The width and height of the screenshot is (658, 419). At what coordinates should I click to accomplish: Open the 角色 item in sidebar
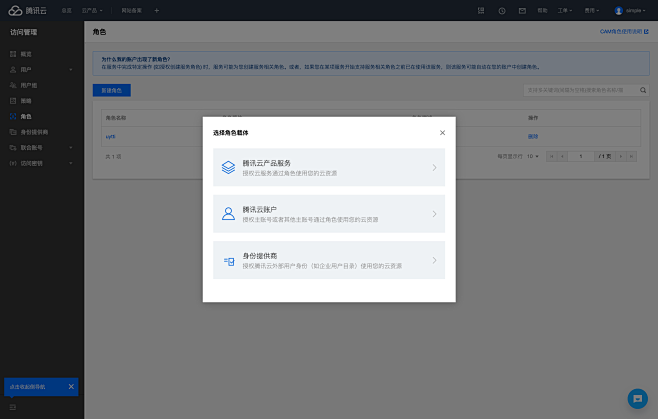pos(26,116)
